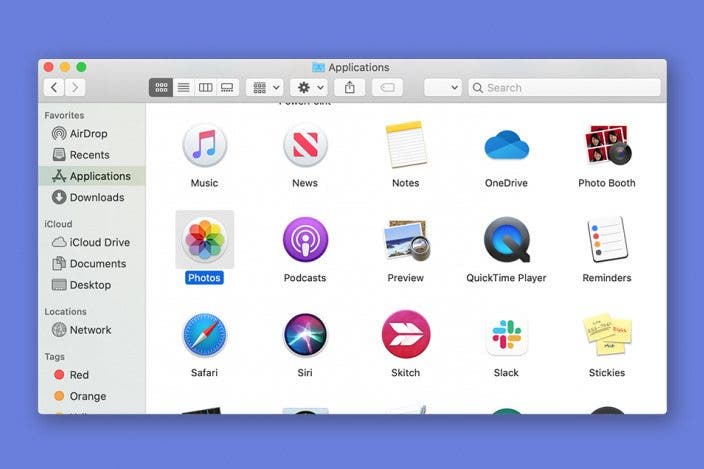This screenshot has width=704, height=469.
Task: Switch to icon view
Action: point(161,88)
